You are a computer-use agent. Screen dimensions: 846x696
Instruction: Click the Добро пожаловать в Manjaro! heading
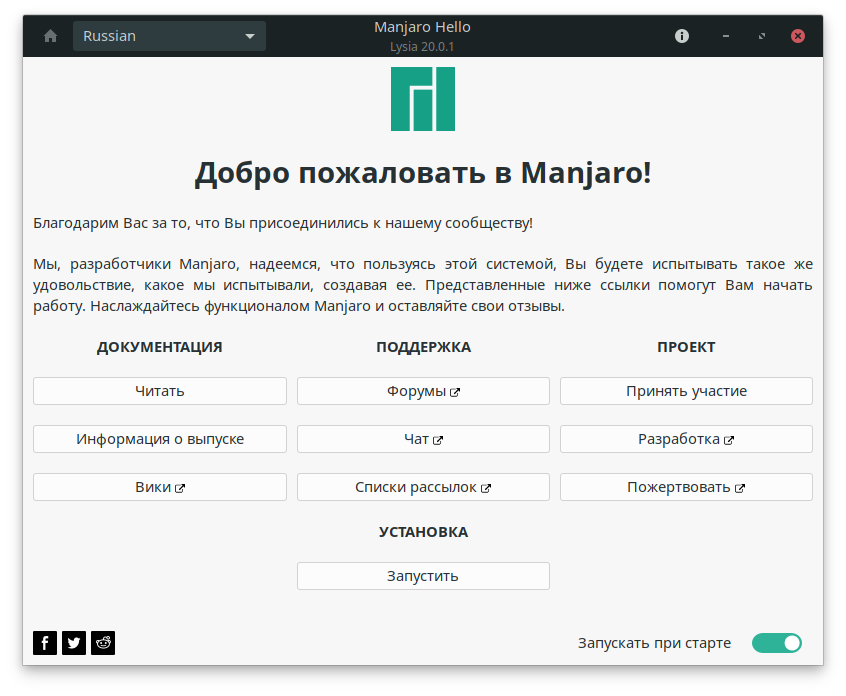click(423, 173)
